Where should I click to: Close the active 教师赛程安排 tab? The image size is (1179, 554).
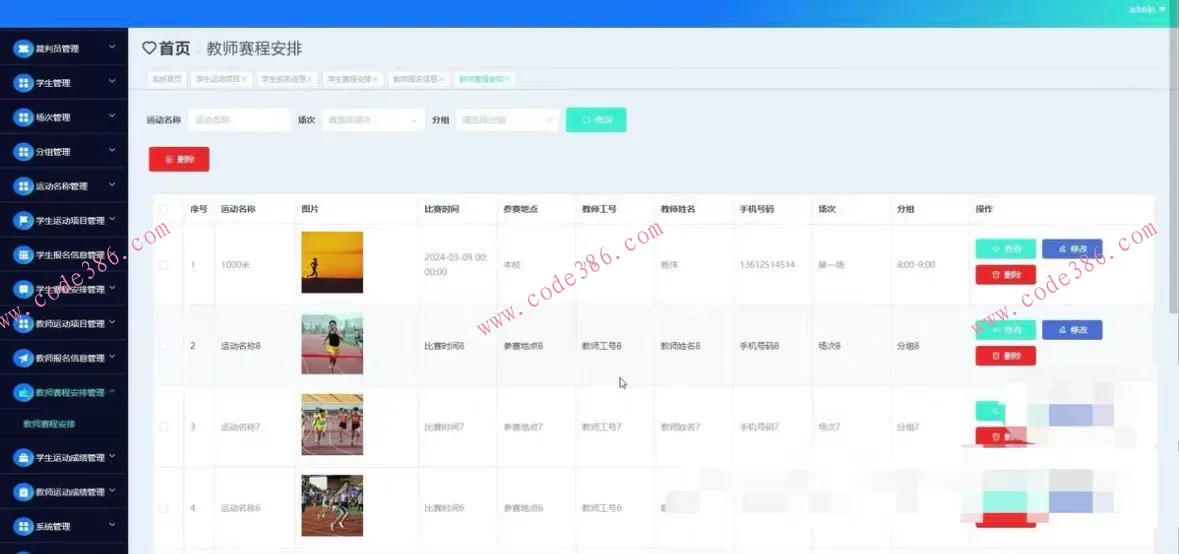[x=508, y=79]
